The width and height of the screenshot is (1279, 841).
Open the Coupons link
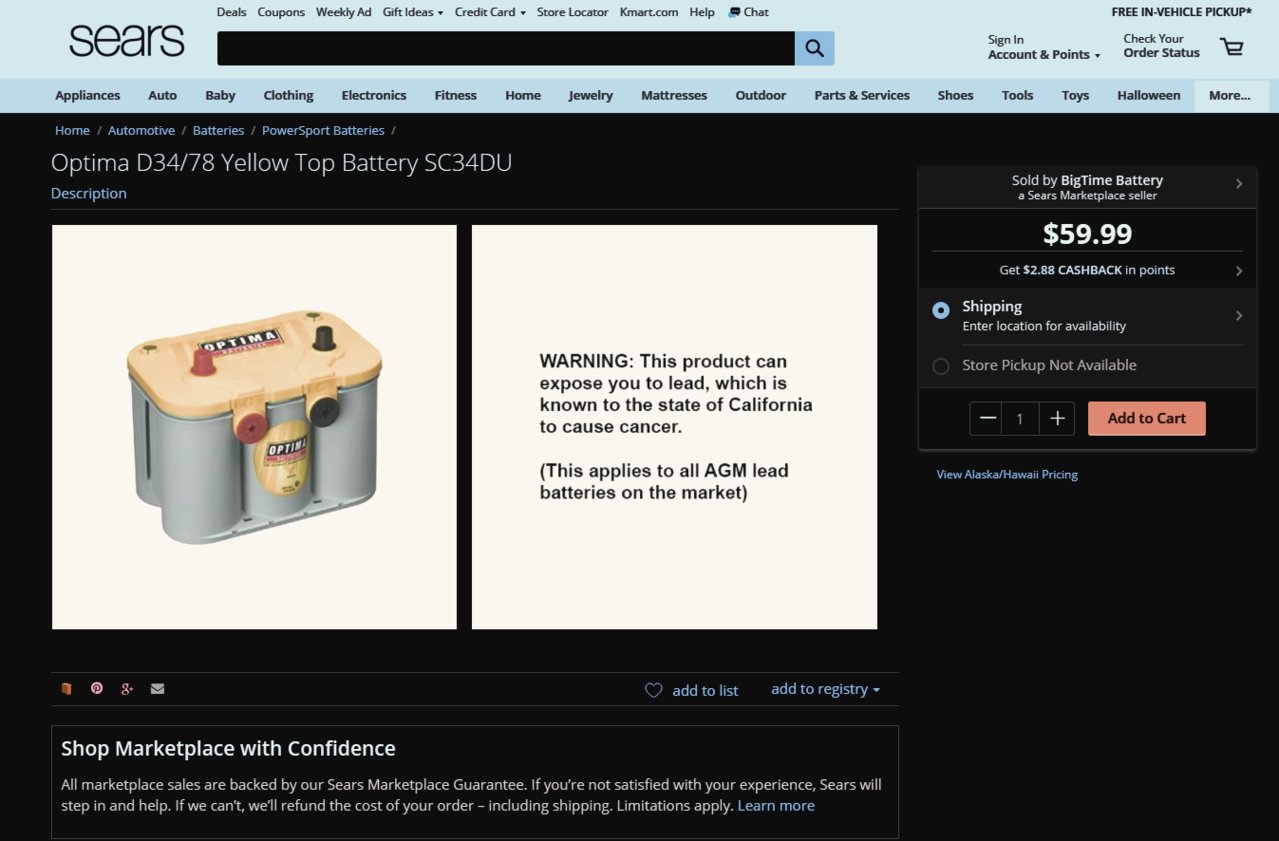pyautogui.click(x=281, y=12)
